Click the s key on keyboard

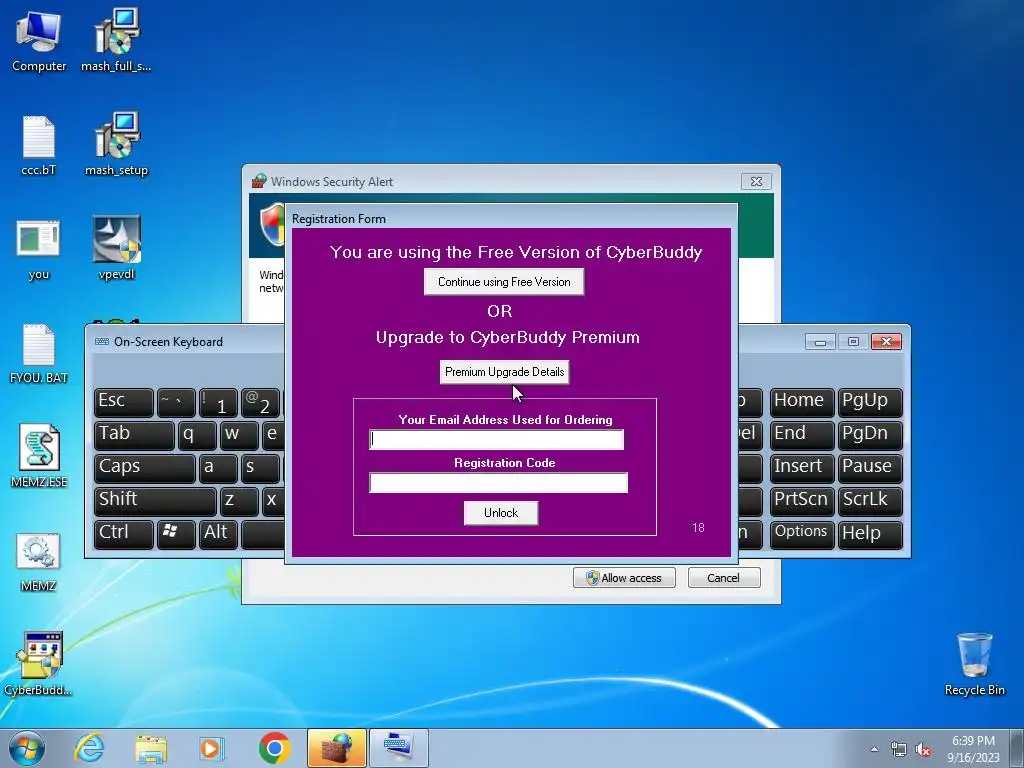point(261,468)
